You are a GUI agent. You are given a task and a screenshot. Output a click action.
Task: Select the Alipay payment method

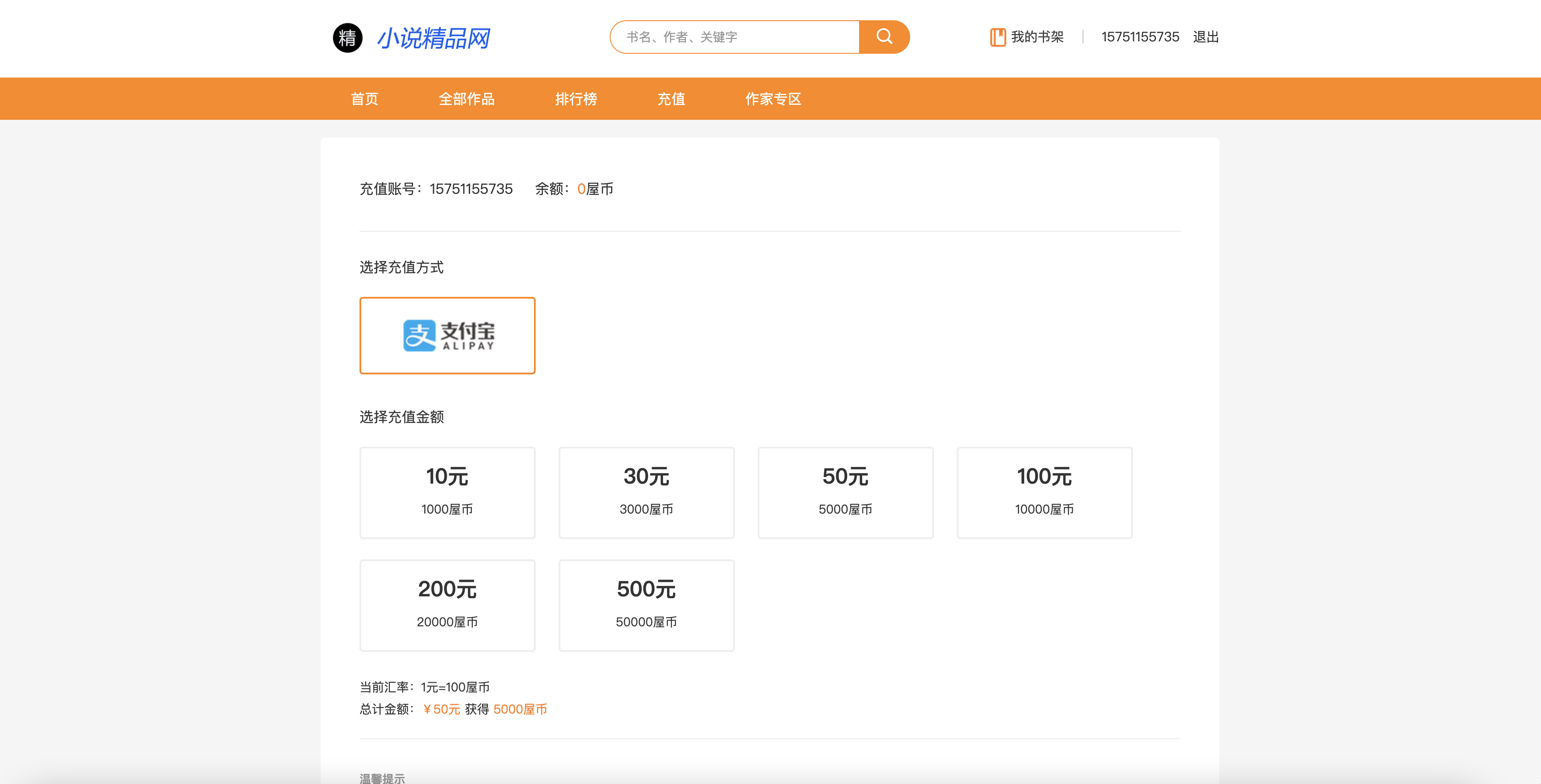(447, 336)
